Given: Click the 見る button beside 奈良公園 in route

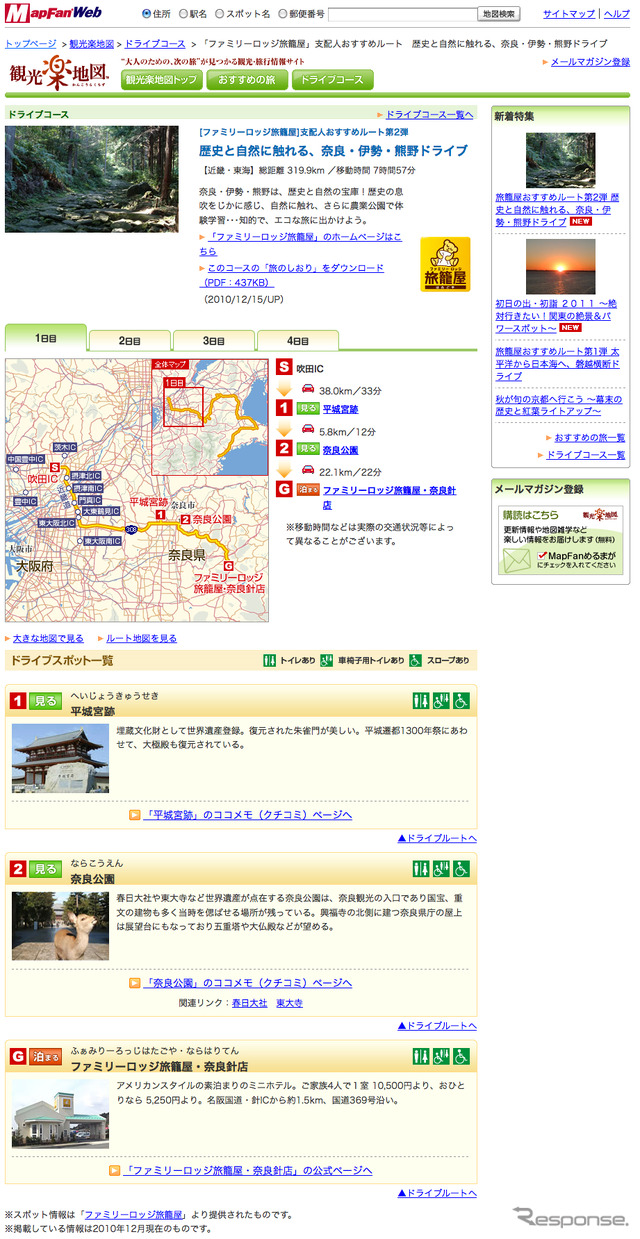Looking at the screenshot, I should pyautogui.click(x=308, y=449).
